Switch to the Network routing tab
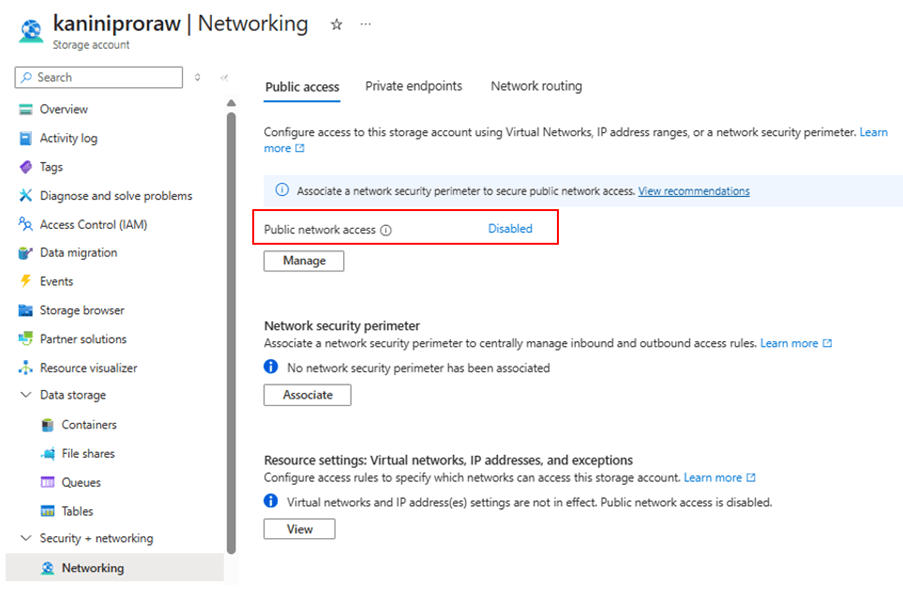 536,86
